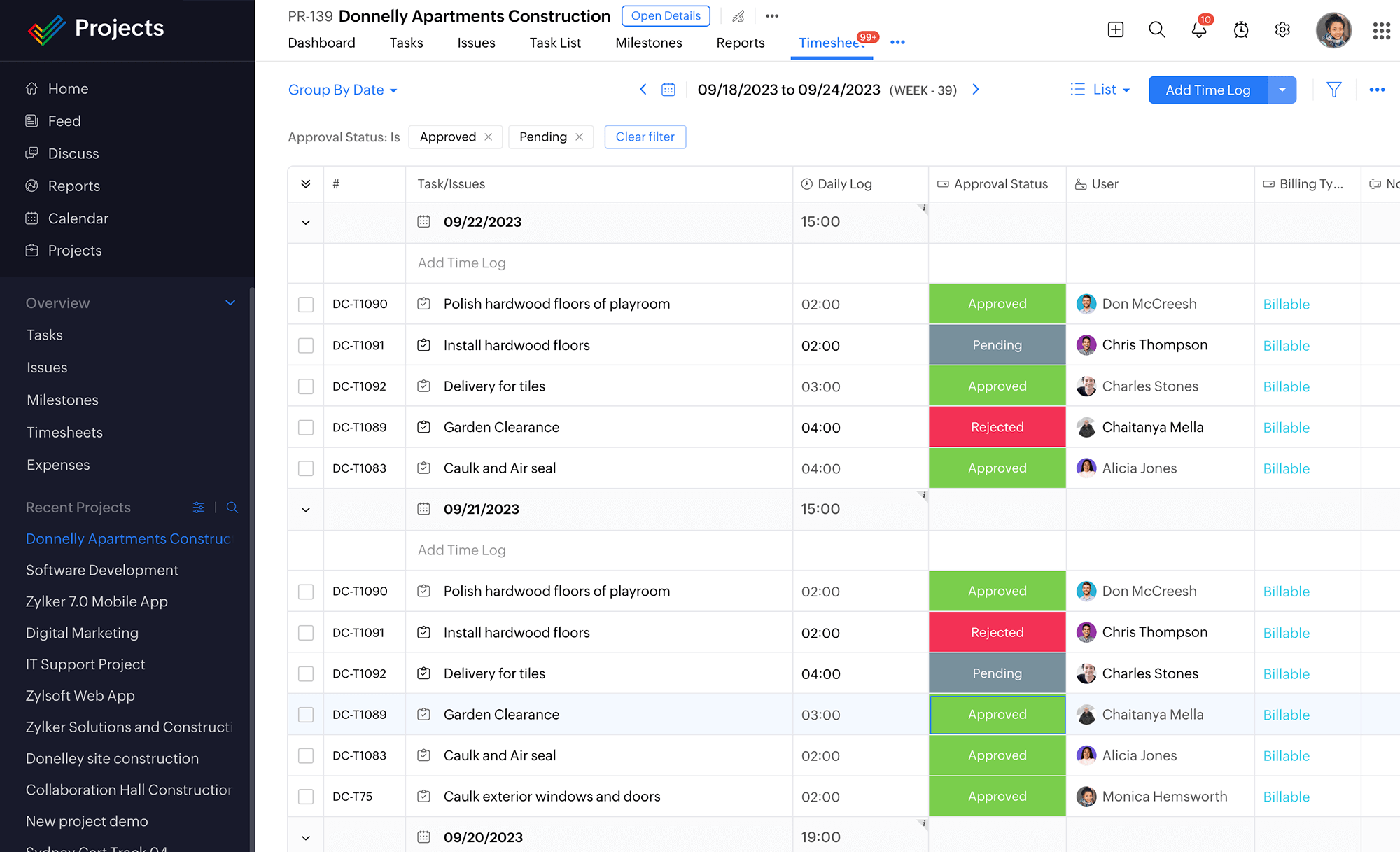Toggle checkbox for DC-T1091 Install hardwood floors
Screen dimensions: 1400x852
click(306, 345)
